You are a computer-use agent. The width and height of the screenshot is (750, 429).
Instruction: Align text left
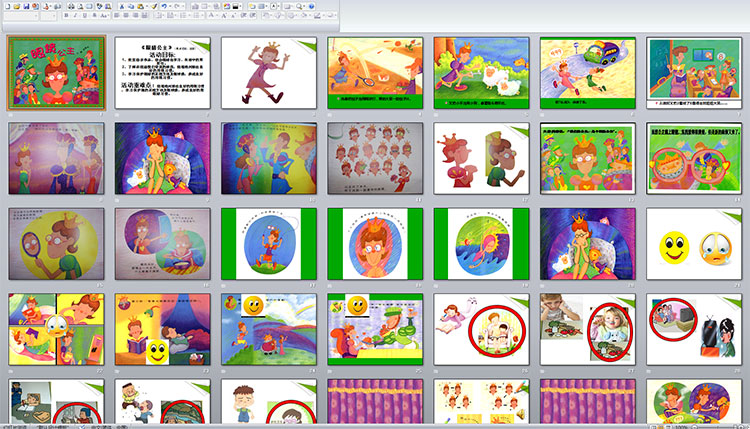point(117,15)
